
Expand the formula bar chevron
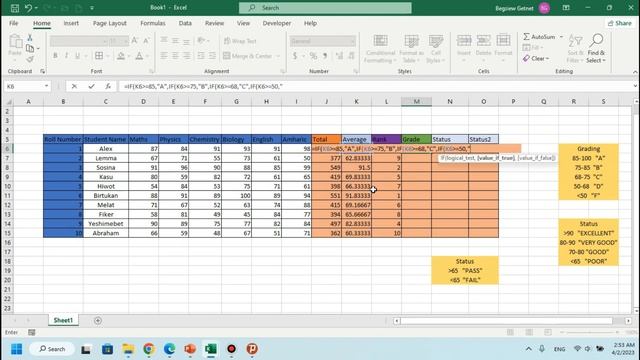click(x=635, y=86)
